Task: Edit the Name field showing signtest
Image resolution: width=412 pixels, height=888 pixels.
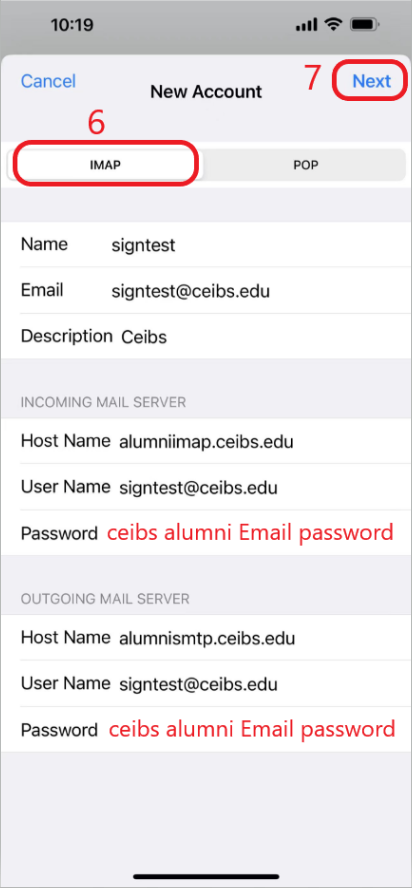Action: (x=206, y=245)
